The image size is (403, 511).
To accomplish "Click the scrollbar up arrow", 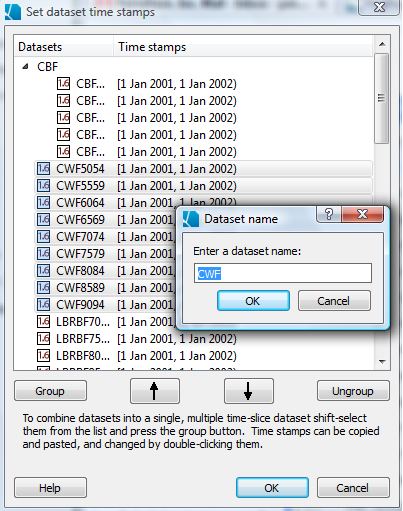I will pos(382,44).
